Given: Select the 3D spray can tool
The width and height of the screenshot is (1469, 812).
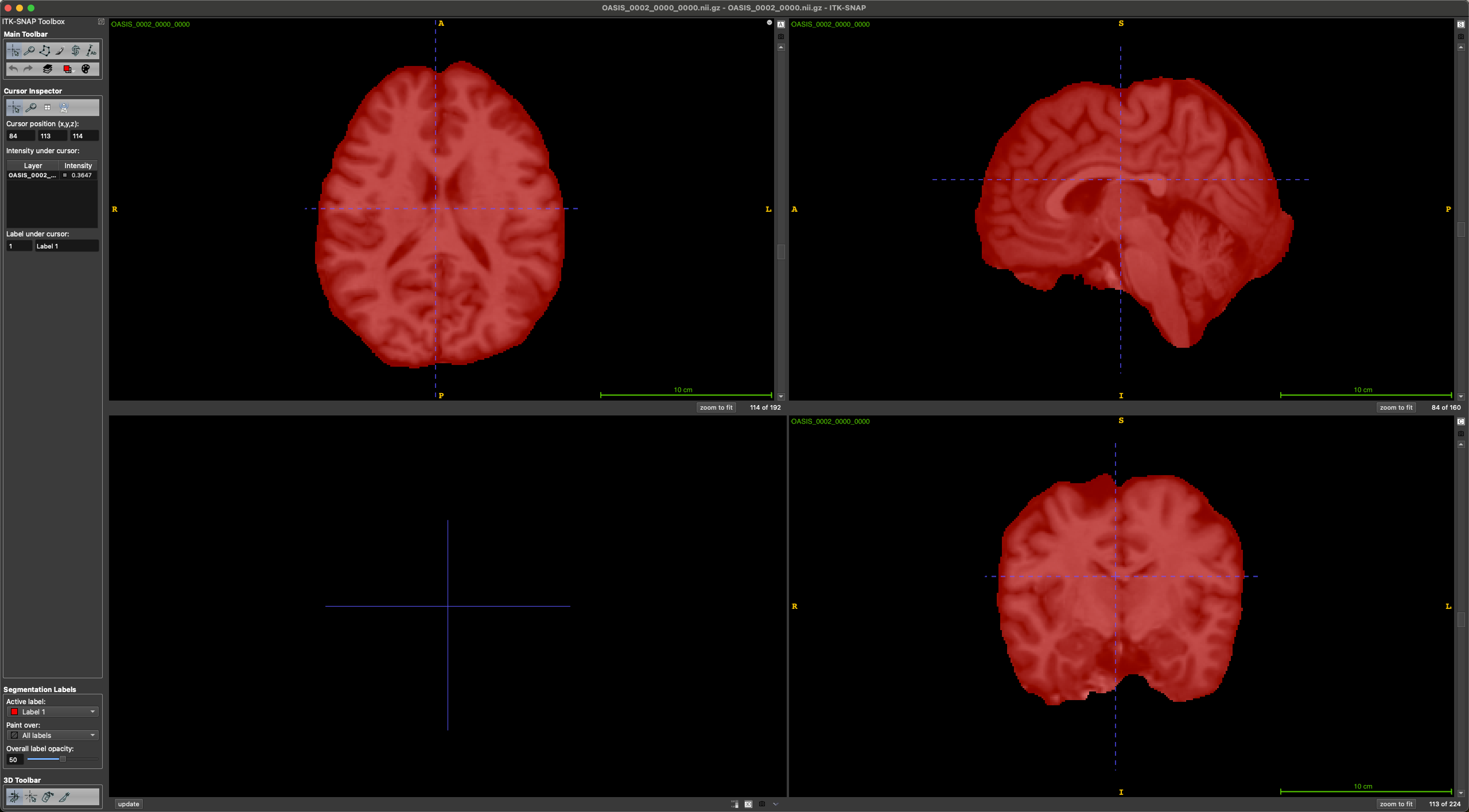Looking at the screenshot, I should [x=48, y=797].
